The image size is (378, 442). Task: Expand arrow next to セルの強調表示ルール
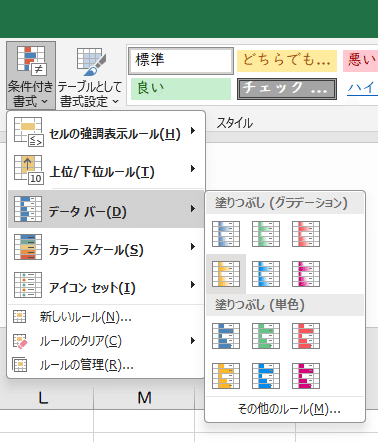point(193,131)
